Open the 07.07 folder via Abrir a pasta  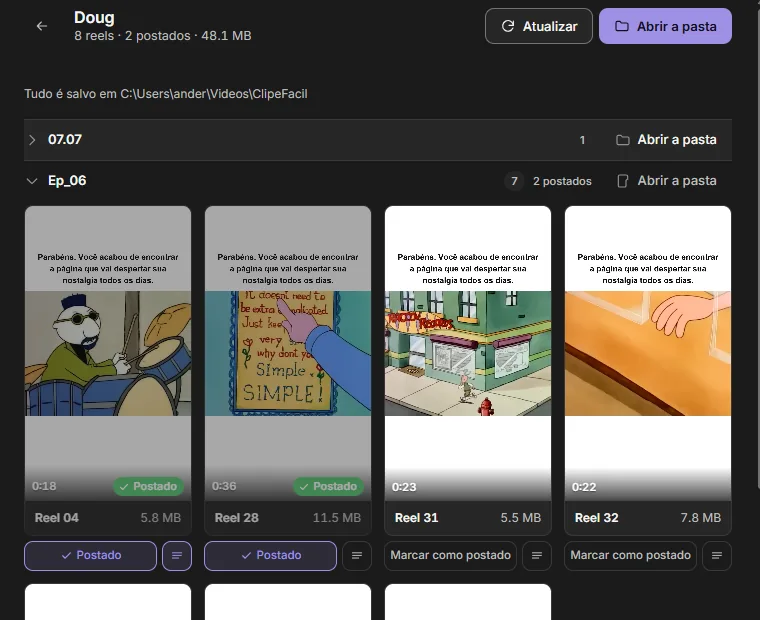tap(666, 140)
